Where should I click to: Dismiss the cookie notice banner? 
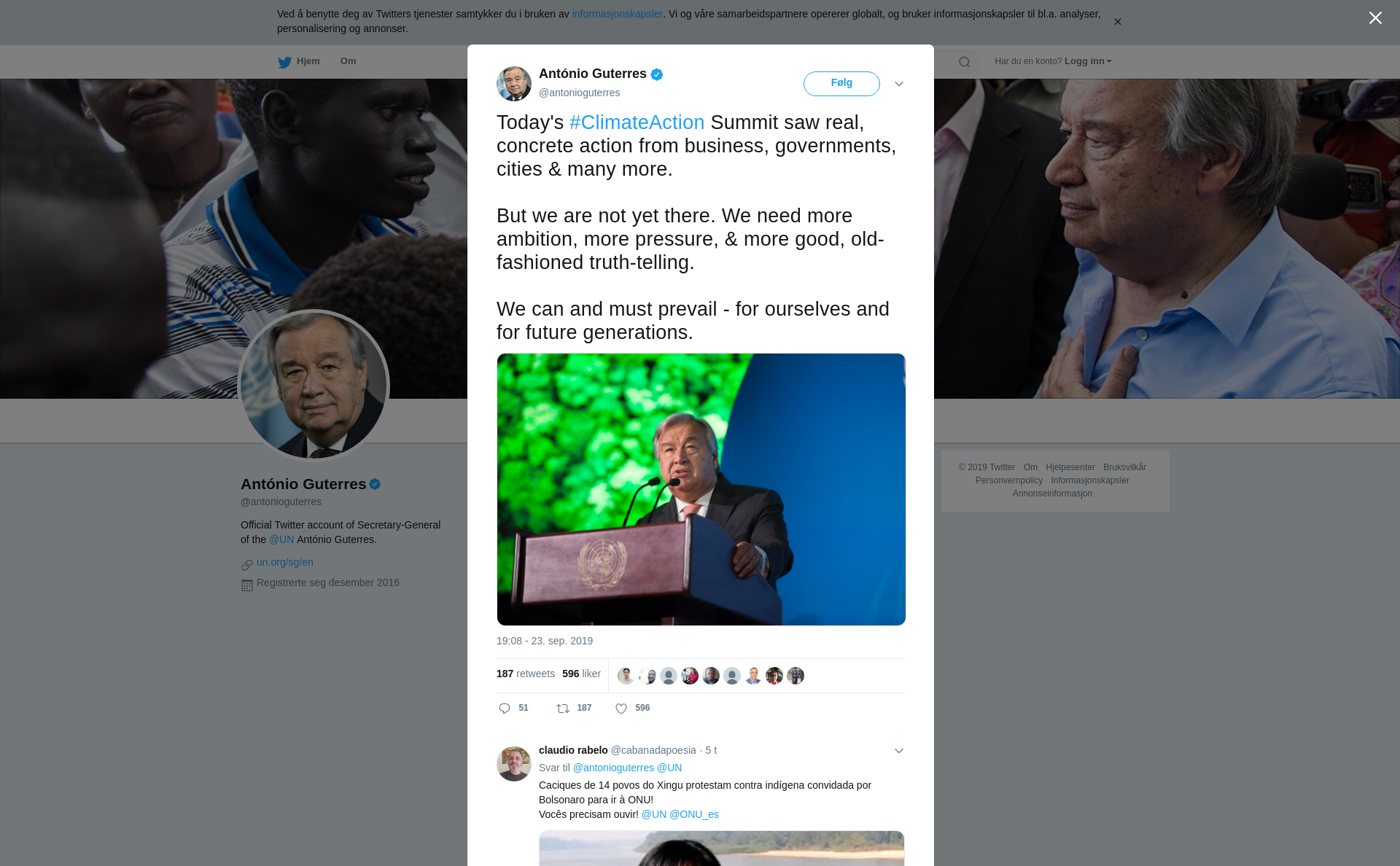click(1117, 22)
